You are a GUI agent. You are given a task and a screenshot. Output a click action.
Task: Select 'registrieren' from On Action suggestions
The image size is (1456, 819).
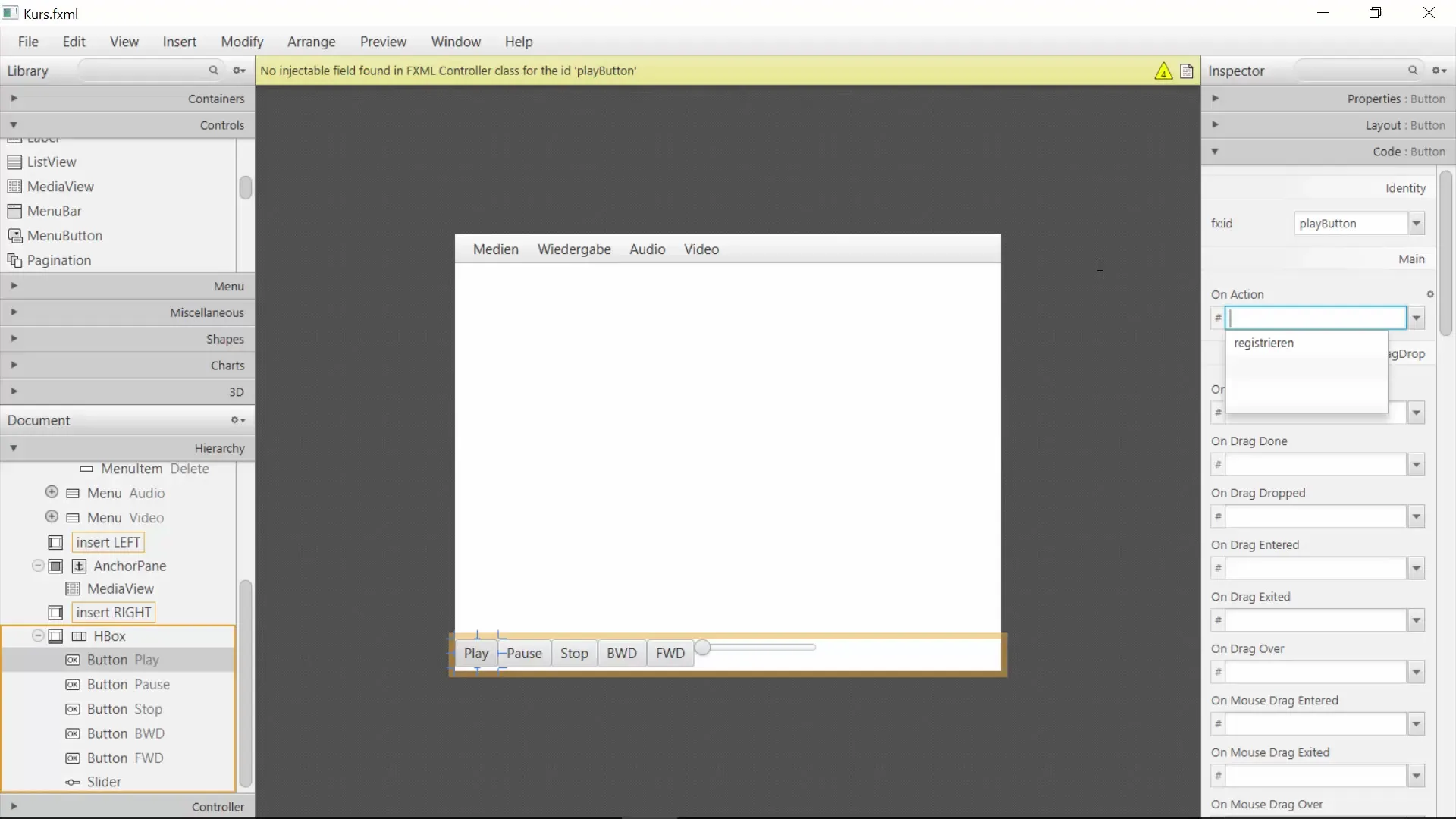1263,343
